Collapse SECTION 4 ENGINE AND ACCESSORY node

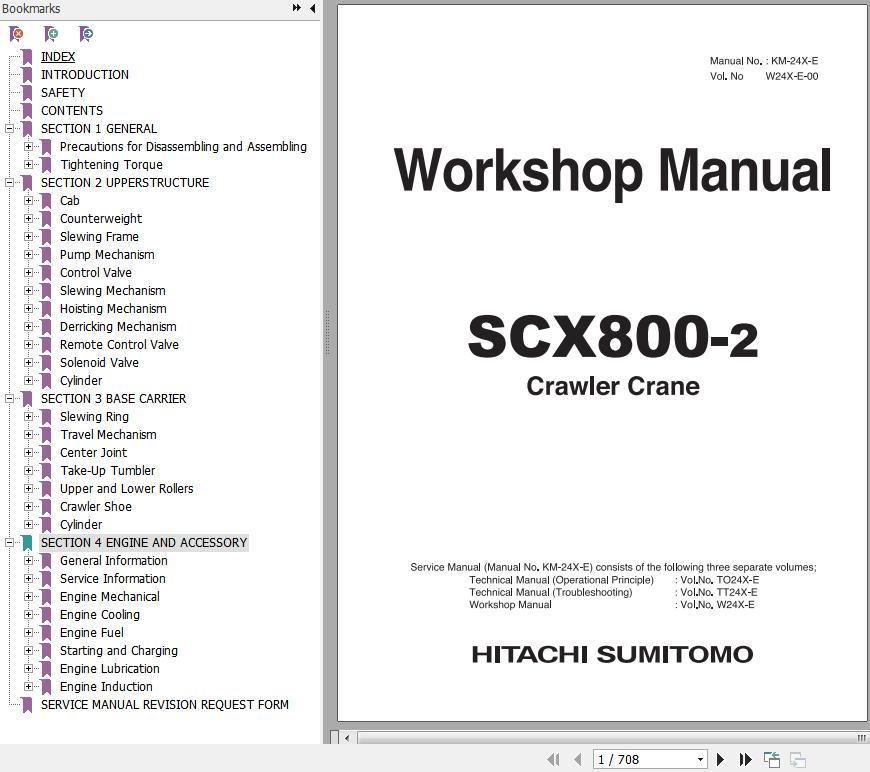9,543
